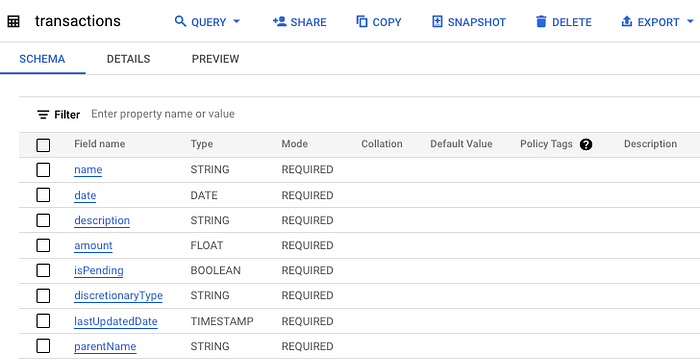The width and height of the screenshot is (700, 360).
Task: Switch to the DETAILS tab
Action: pyautogui.click(x=129, y=59)
